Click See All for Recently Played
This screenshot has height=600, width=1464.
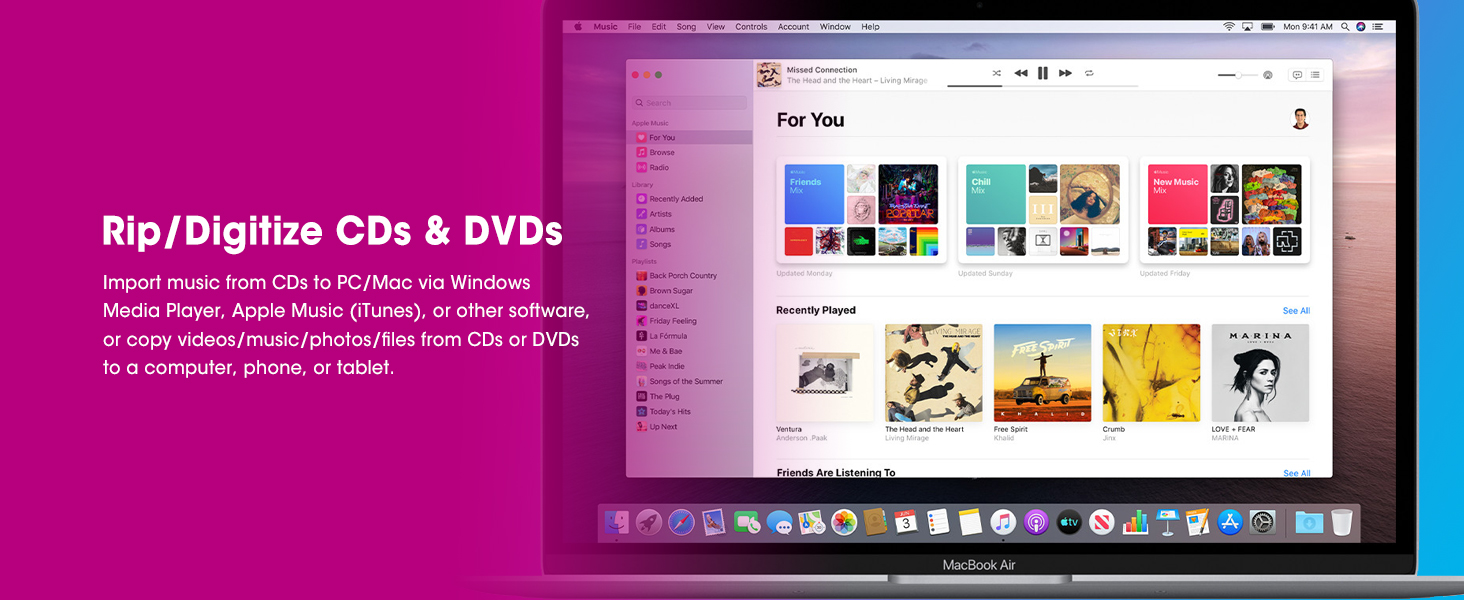1296,311
